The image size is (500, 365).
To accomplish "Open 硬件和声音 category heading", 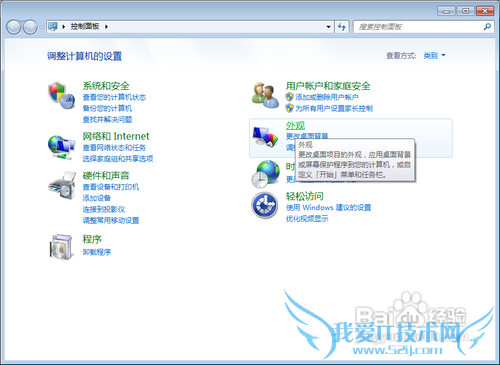I will 106,175.
